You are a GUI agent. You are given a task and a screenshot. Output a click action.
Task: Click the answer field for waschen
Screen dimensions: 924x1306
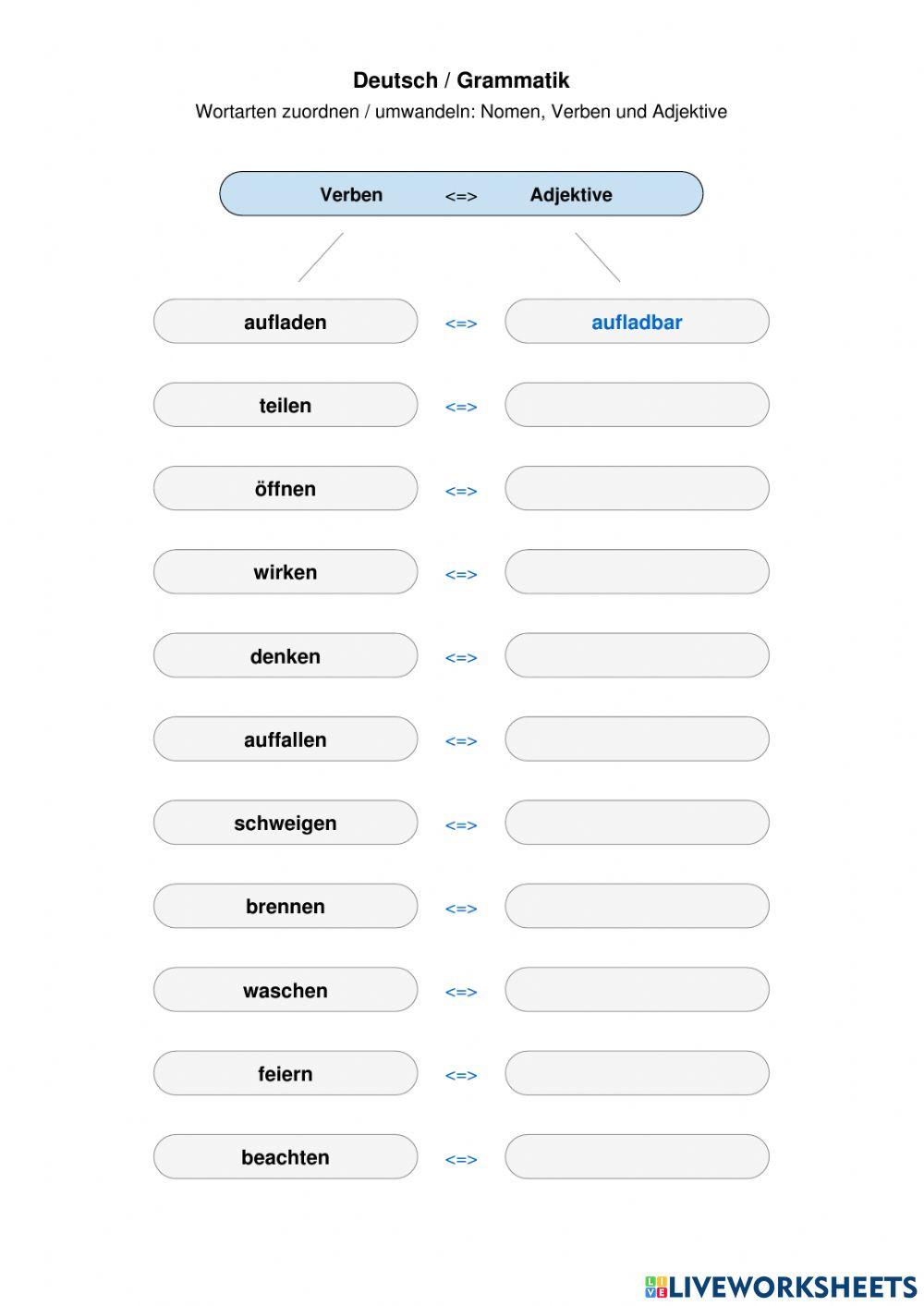pos(637,990)
